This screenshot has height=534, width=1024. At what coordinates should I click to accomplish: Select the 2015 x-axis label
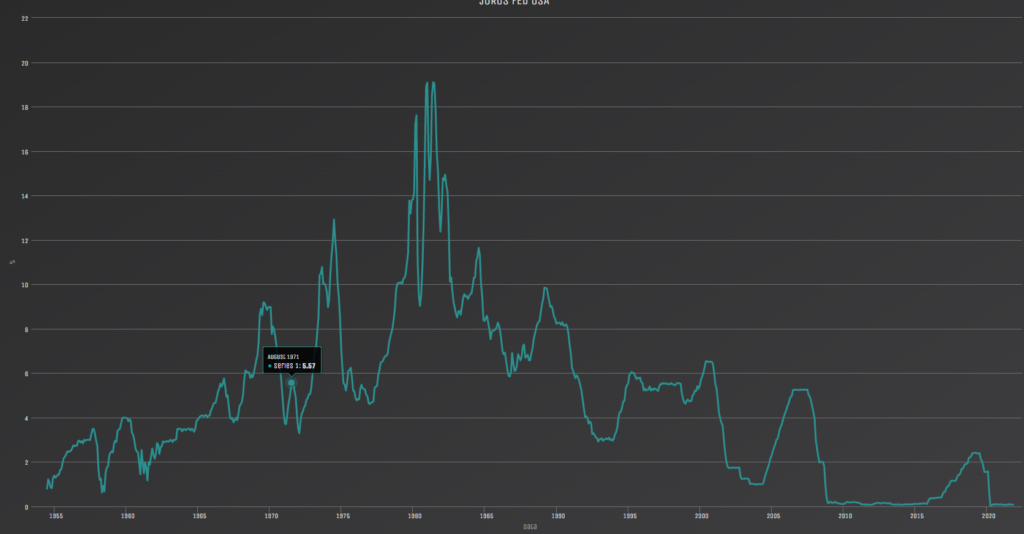(917, 516)
